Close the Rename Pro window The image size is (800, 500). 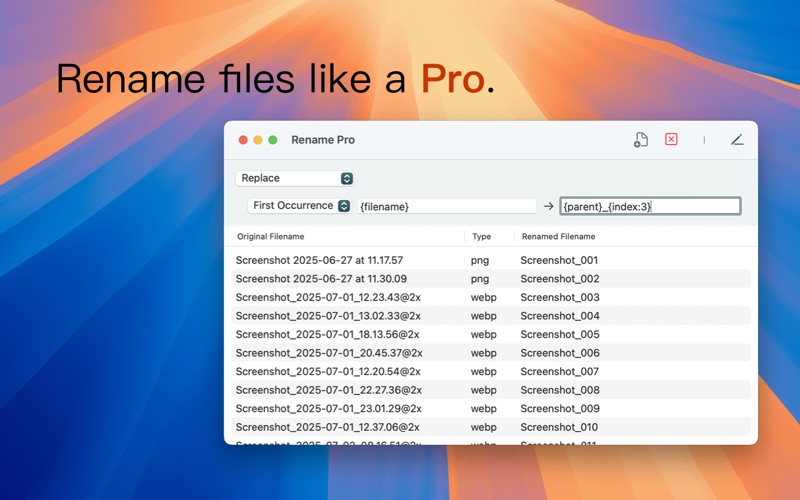[243, 140]
